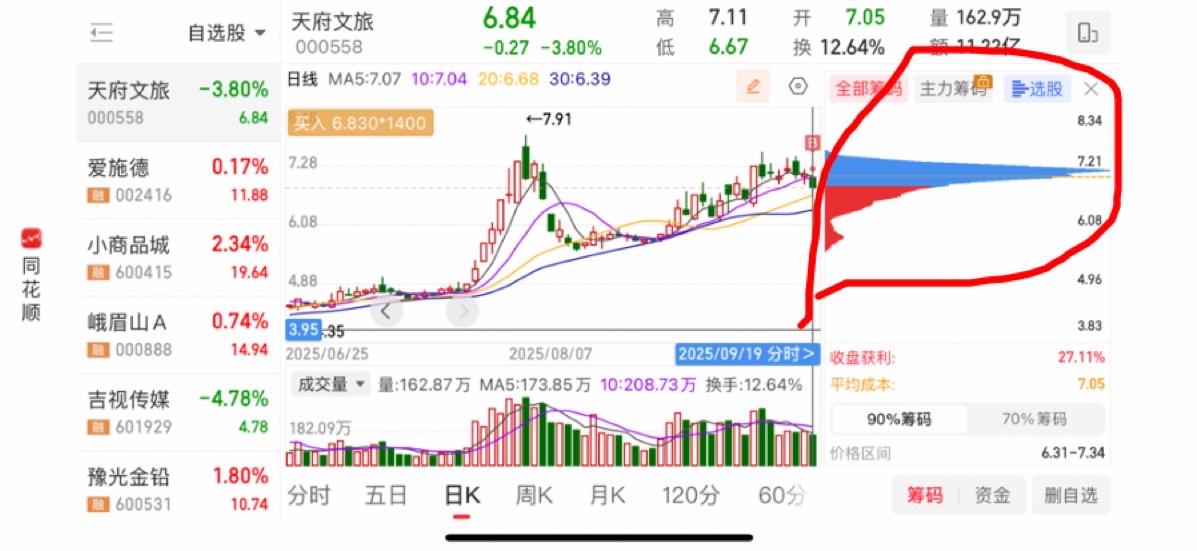Move chart left with arrow button
Image resolution: width=1197 pixels, height=551 pixels.
pos(386,311)
